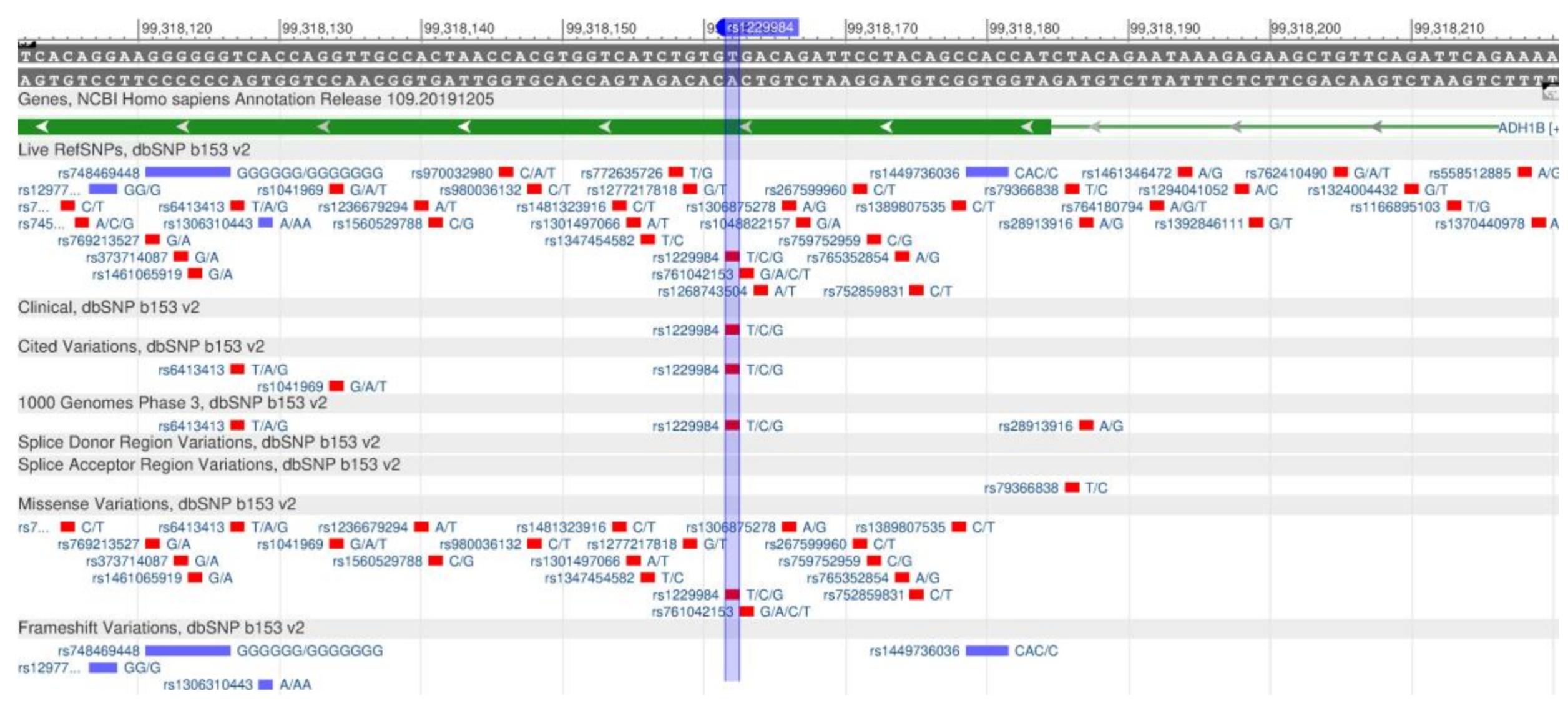Open SNP rs762410490 G/A/T
Viewport: 1568px width, 711px height.
1318,173
